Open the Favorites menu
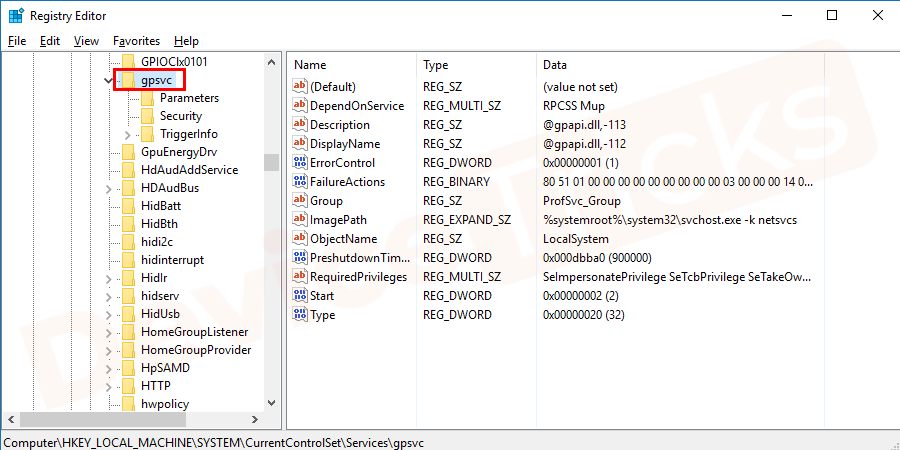Image resolution: width=900 pixels, height=450 pixels. tap(136, 41)
